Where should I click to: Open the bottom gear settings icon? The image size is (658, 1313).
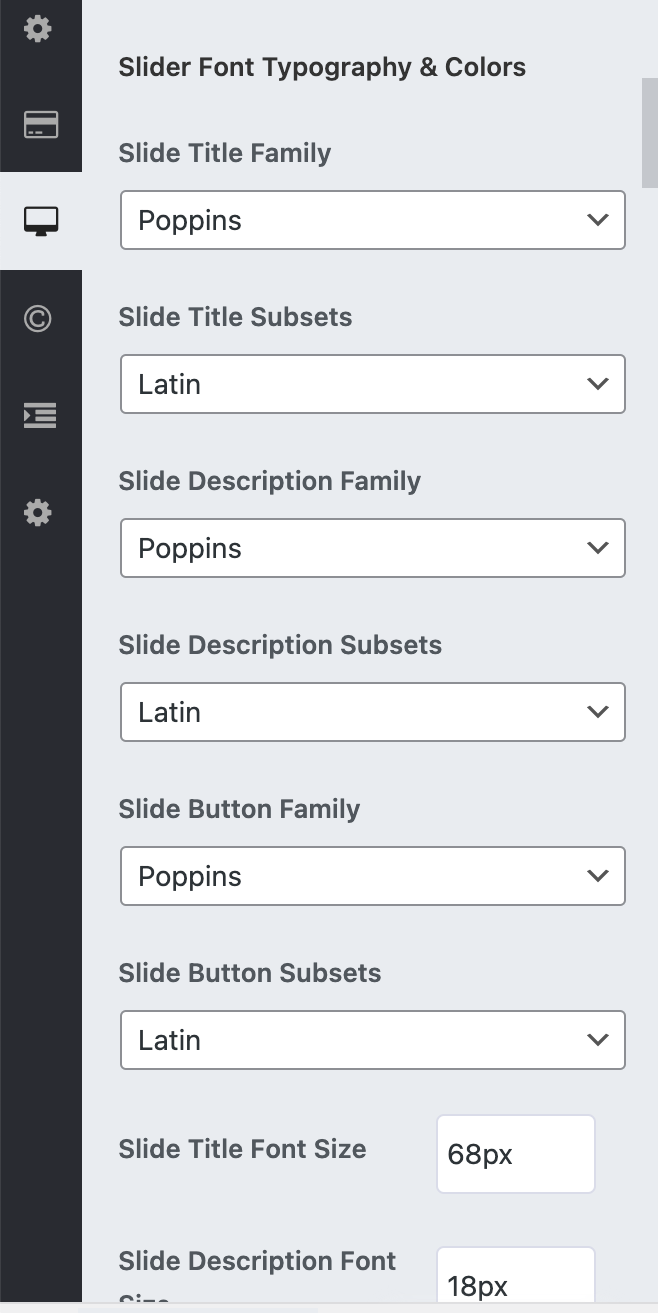[x=38, y=512]
